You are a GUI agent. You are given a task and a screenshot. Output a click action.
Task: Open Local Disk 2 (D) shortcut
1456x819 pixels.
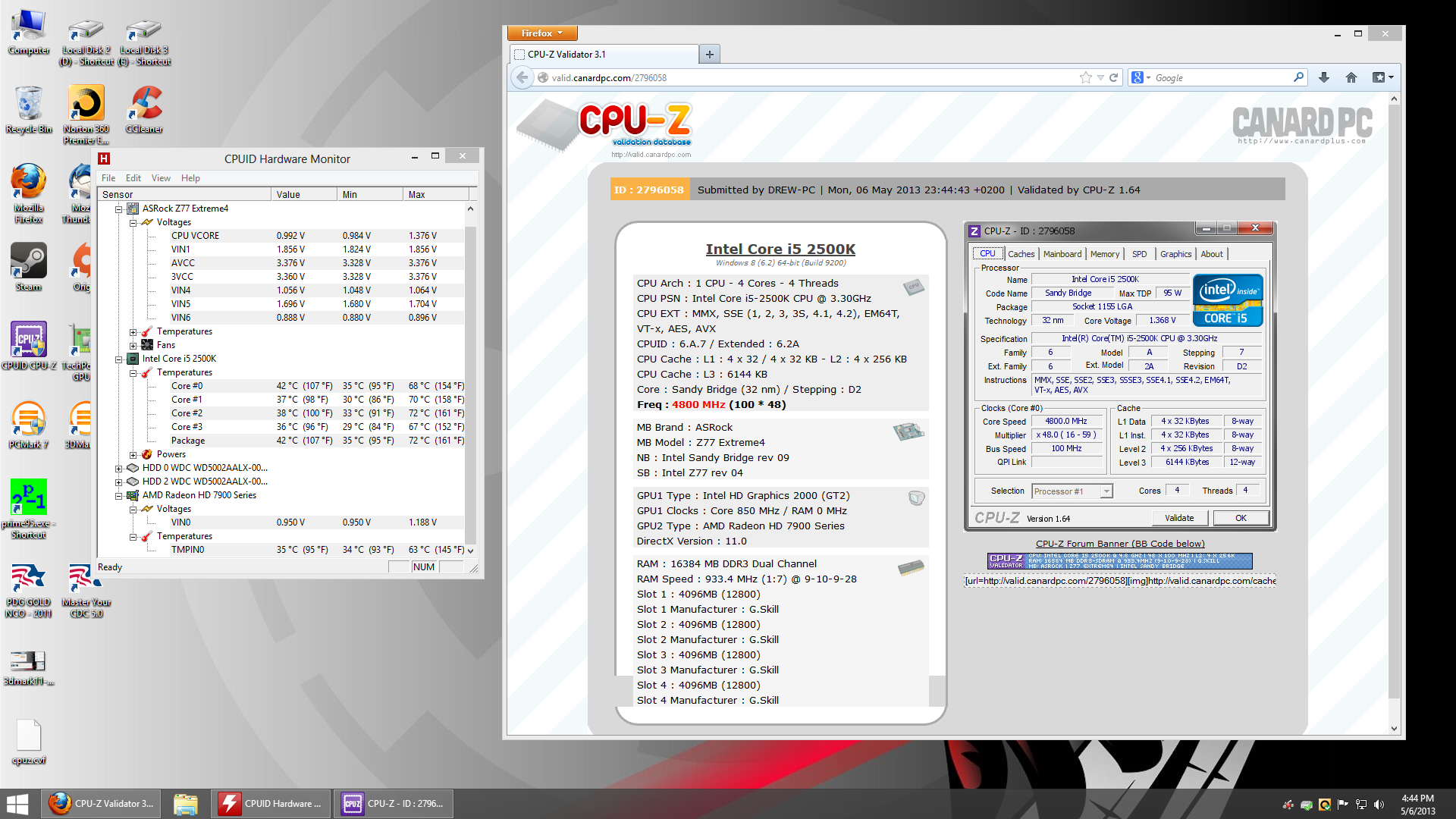point(86,42)
